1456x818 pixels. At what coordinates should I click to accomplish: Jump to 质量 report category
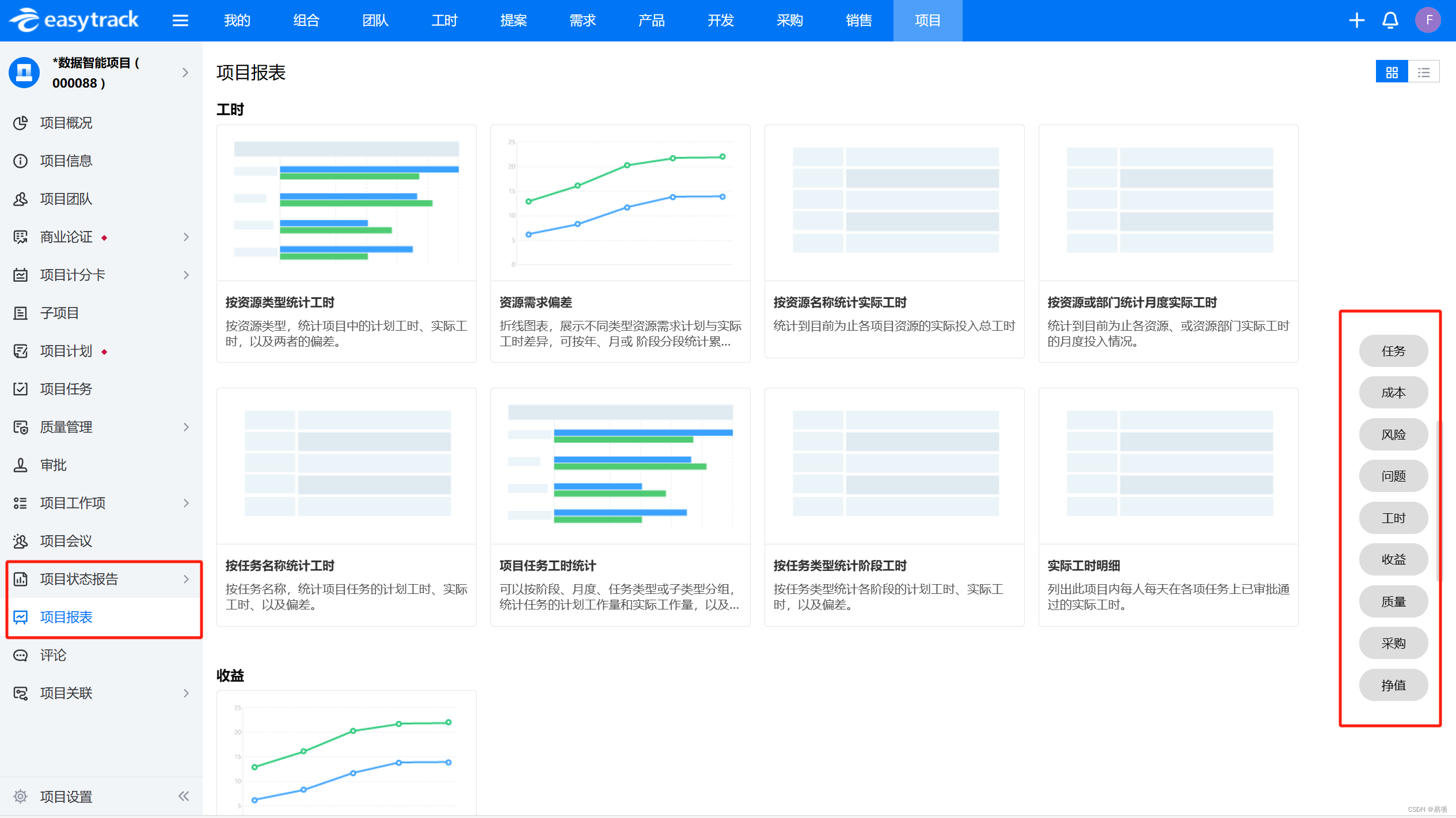point(1393,601)
